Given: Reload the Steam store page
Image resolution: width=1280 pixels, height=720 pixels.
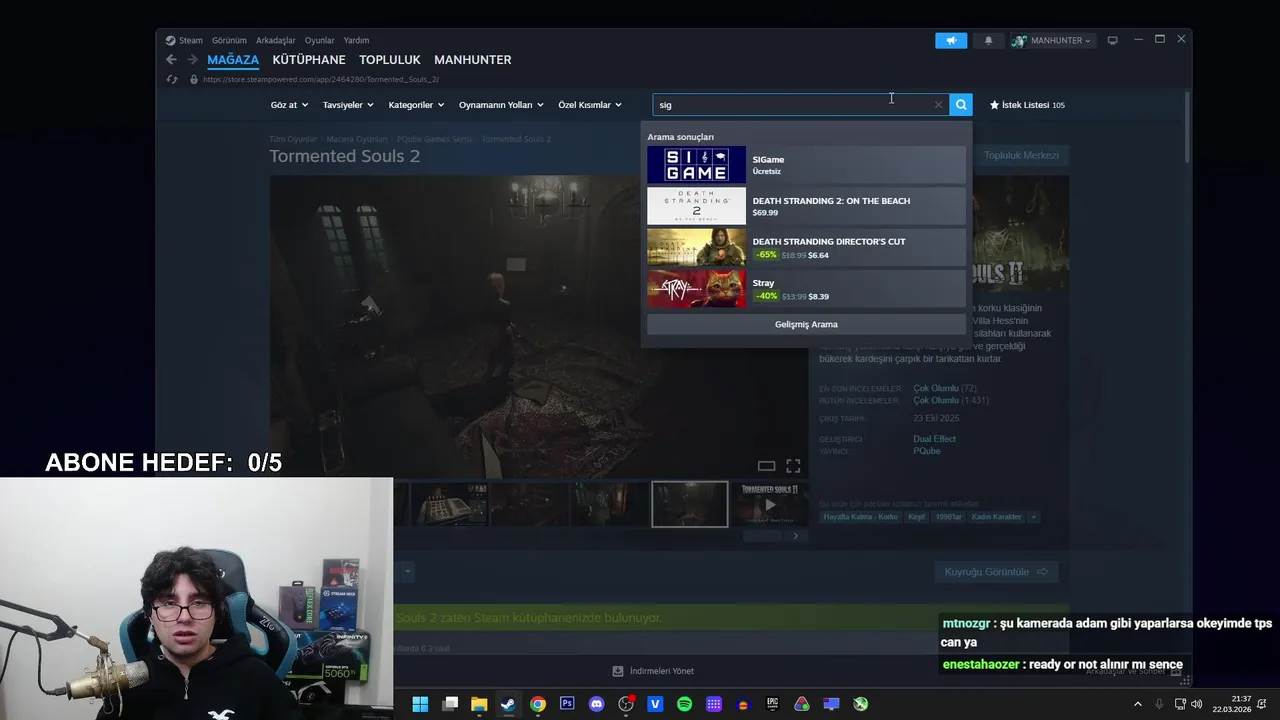Looking at the screenshot, I should [x=172, y=79].
